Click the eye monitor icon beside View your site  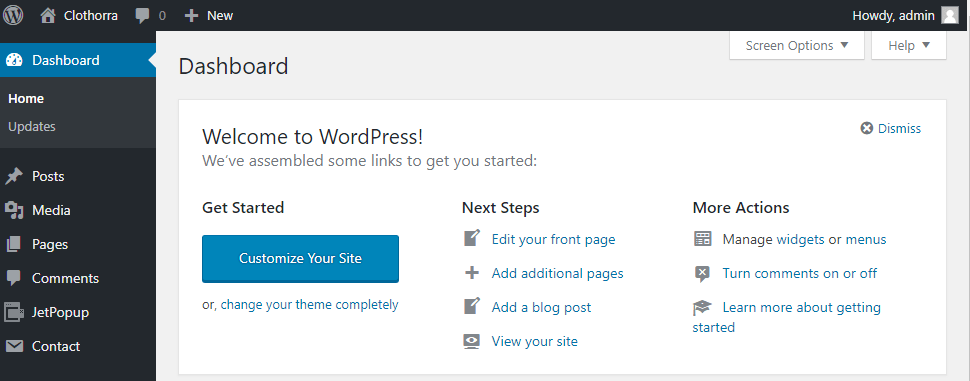[x=472, y=341]
